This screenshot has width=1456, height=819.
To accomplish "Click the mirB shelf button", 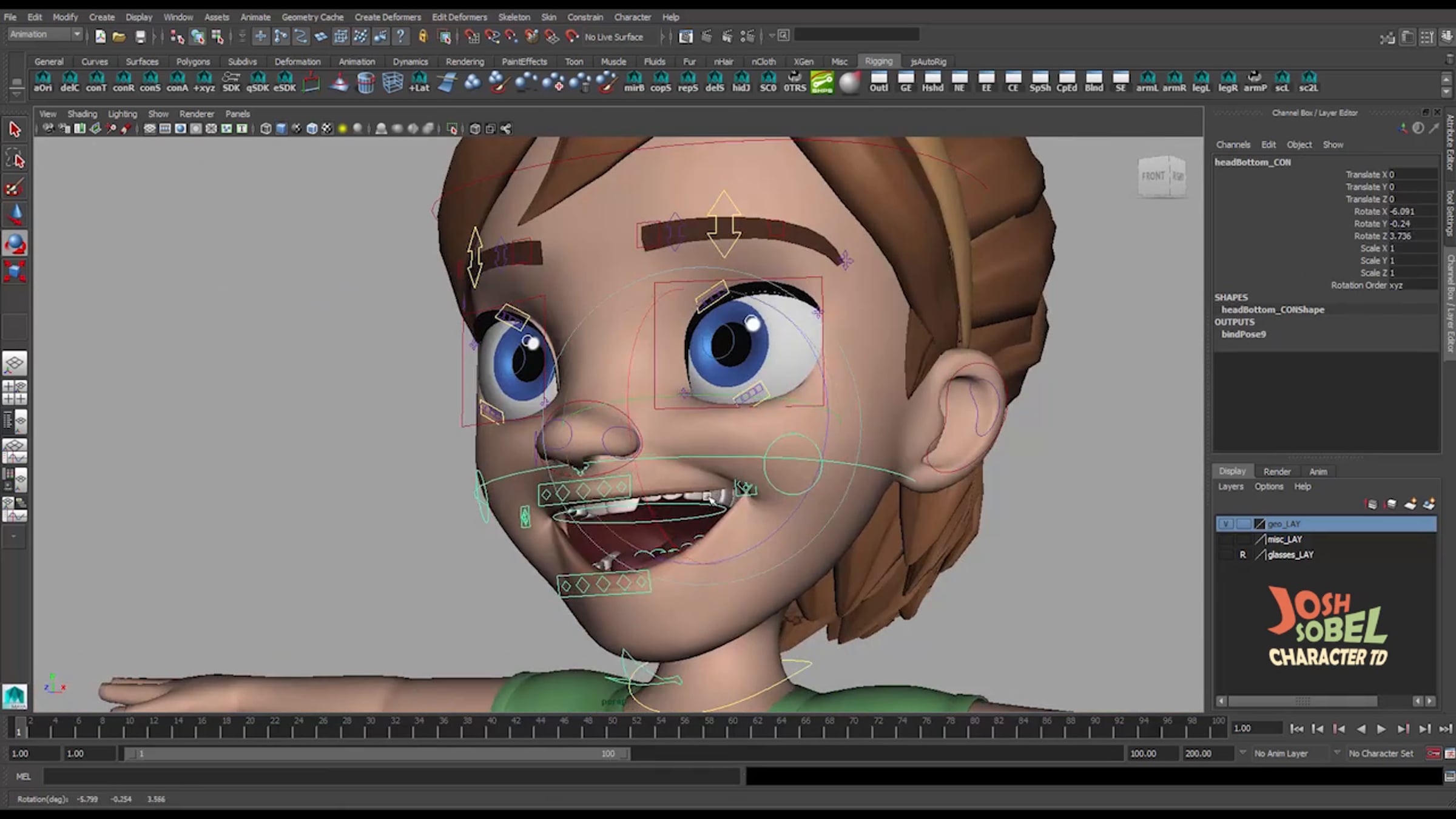I will pos(634,81).
